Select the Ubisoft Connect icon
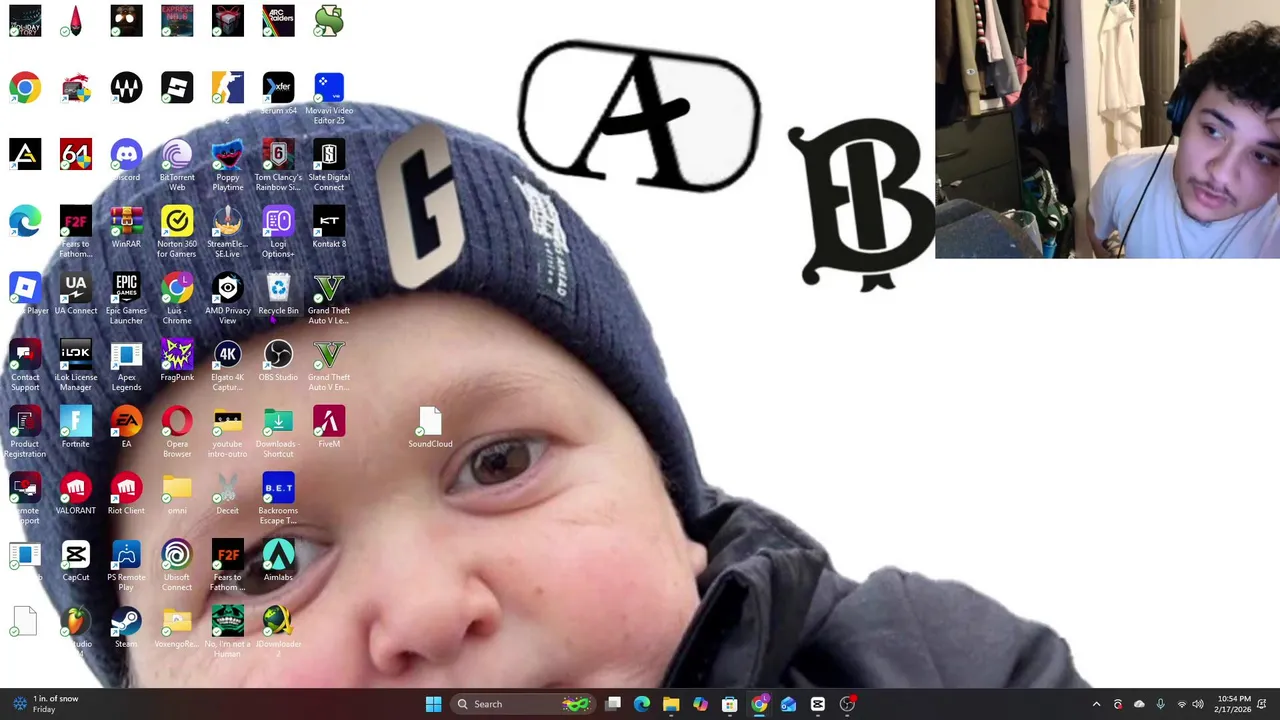 177,567
